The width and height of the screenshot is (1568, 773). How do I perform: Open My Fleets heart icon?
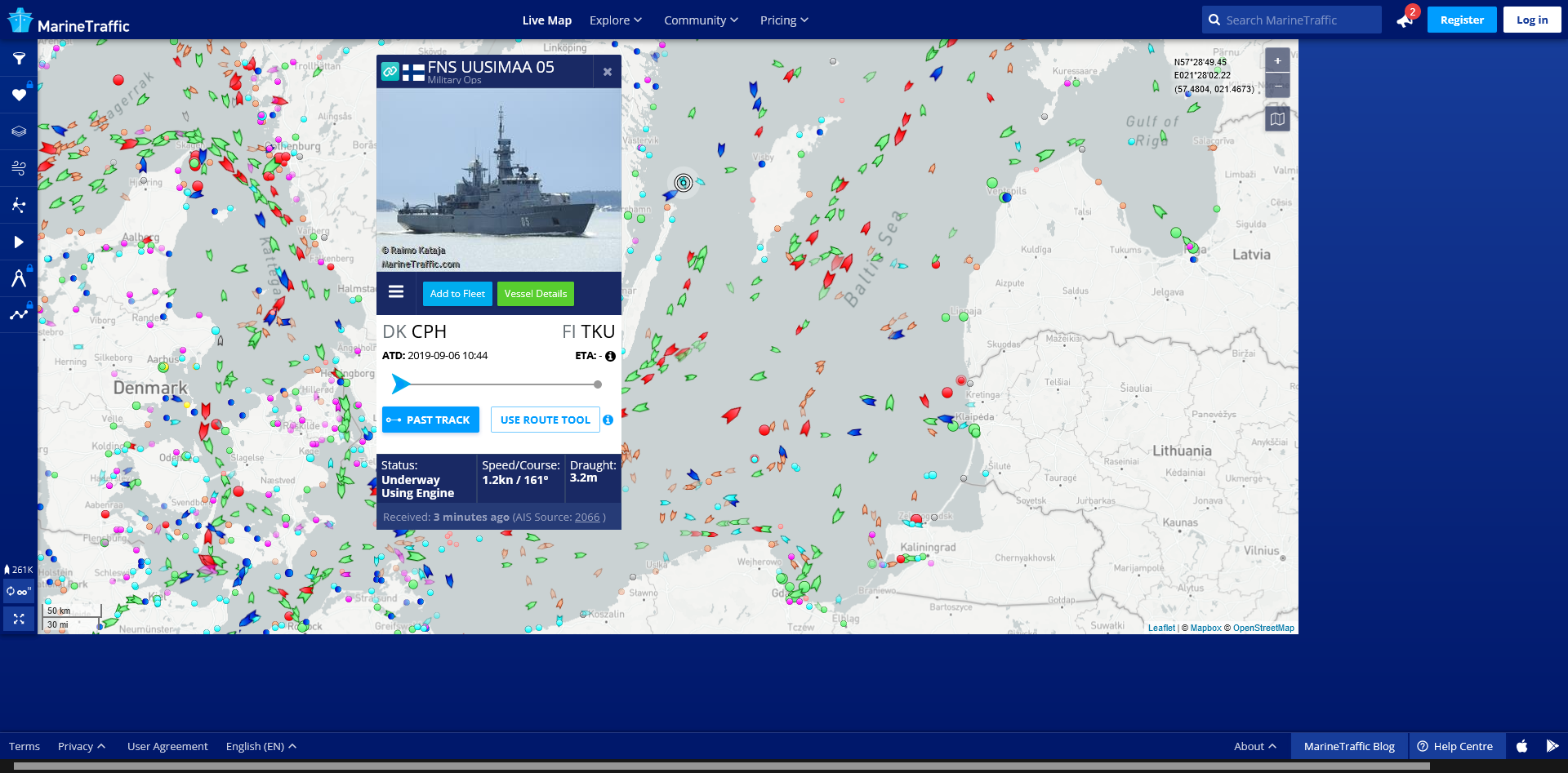19,96
